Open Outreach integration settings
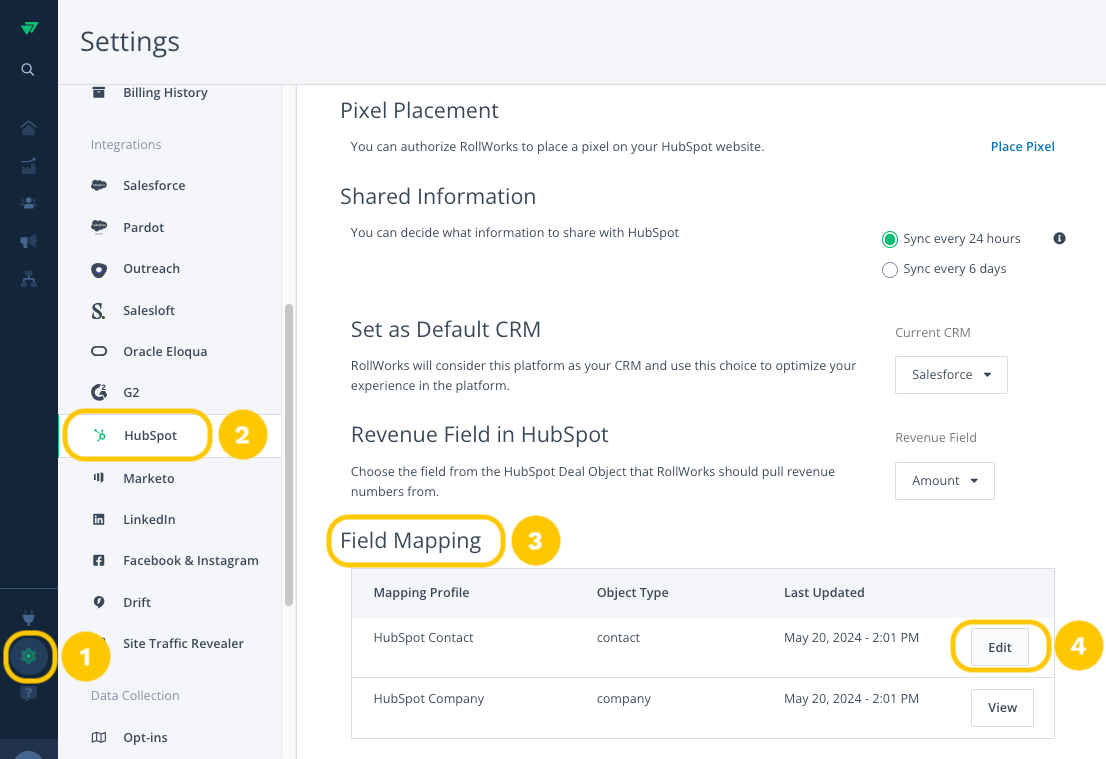1106x759 pixels. click(151, 269)
